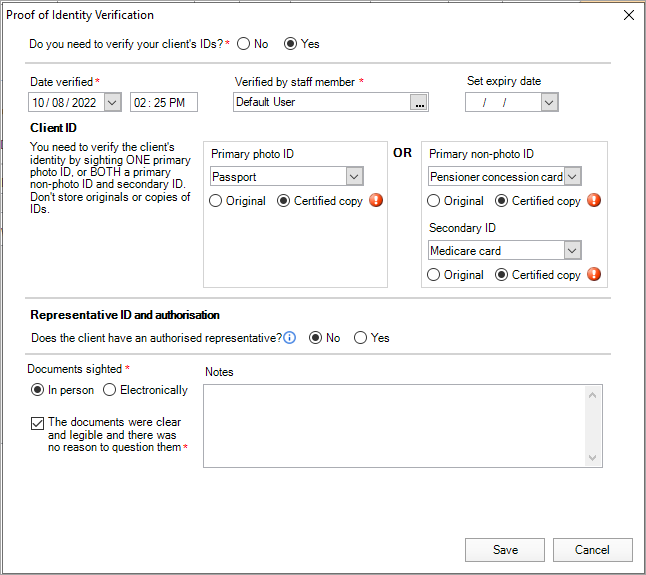Close the Proof of Identity Verification dialog

[628, 15]
